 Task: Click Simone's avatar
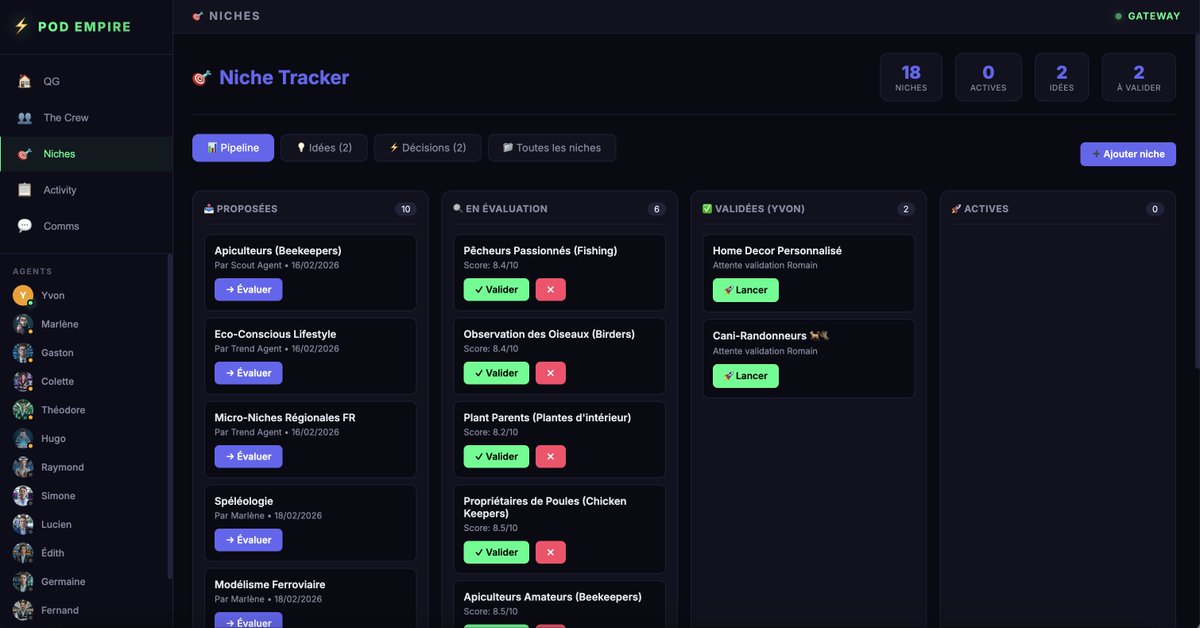23,496
